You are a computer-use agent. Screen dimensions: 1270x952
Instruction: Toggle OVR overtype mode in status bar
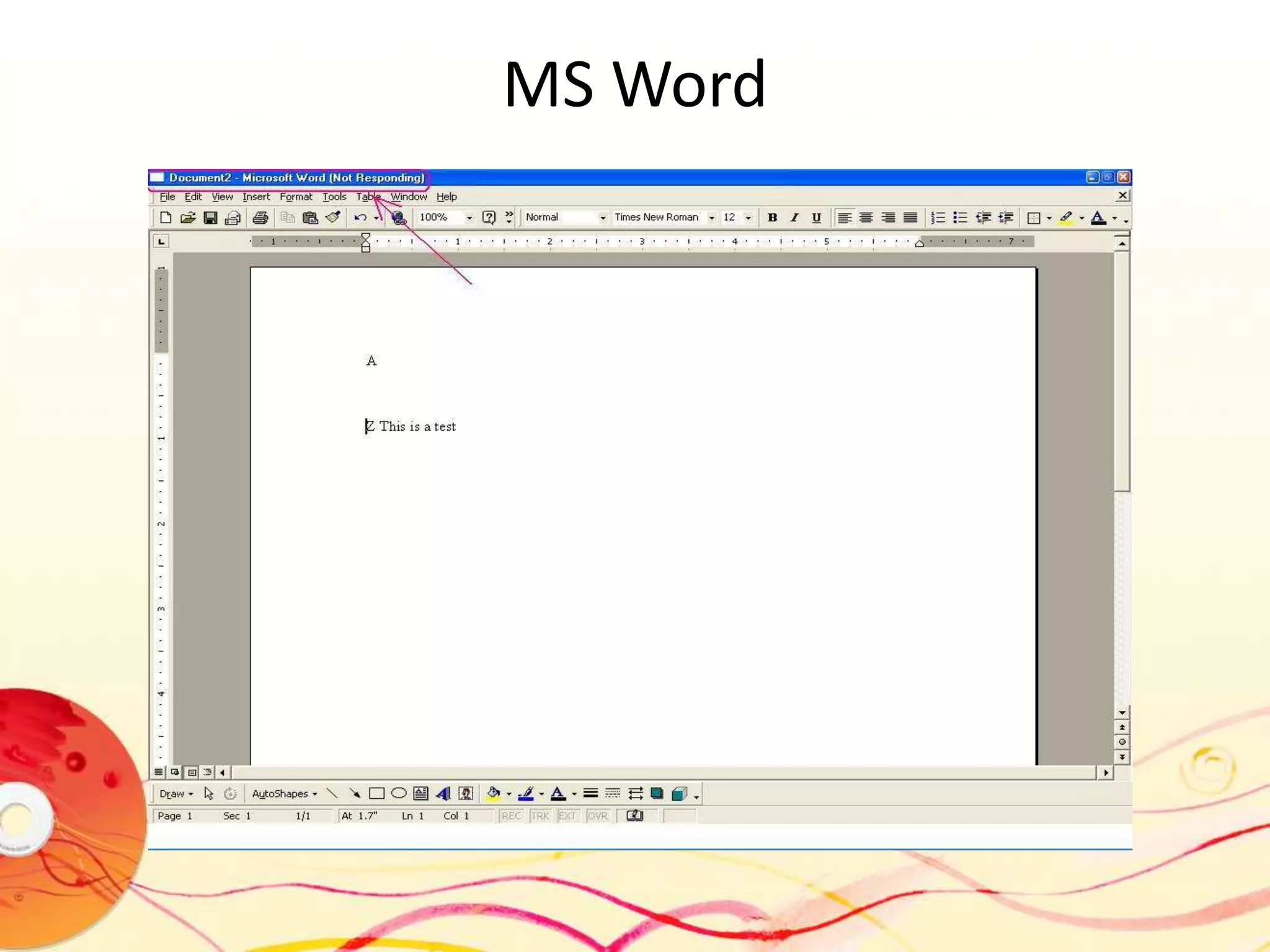click(x=598, y=816)
